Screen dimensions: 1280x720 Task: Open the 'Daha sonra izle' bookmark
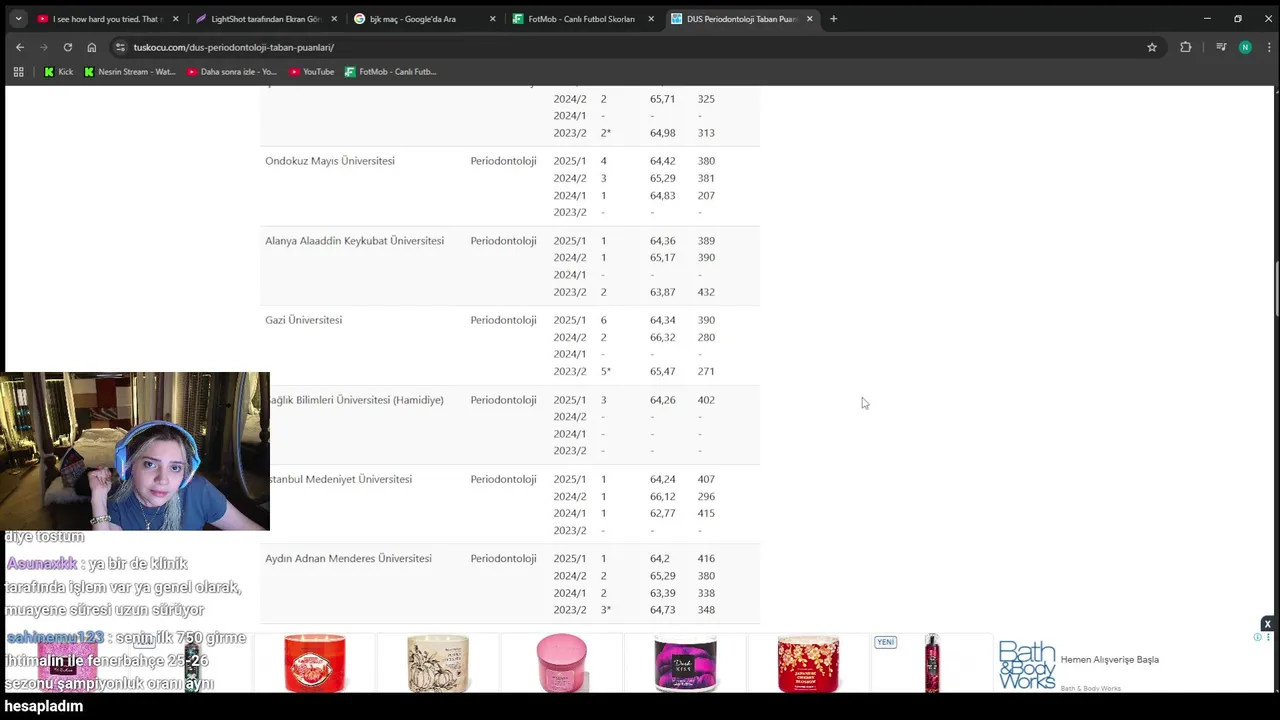(x=232, y=72)
